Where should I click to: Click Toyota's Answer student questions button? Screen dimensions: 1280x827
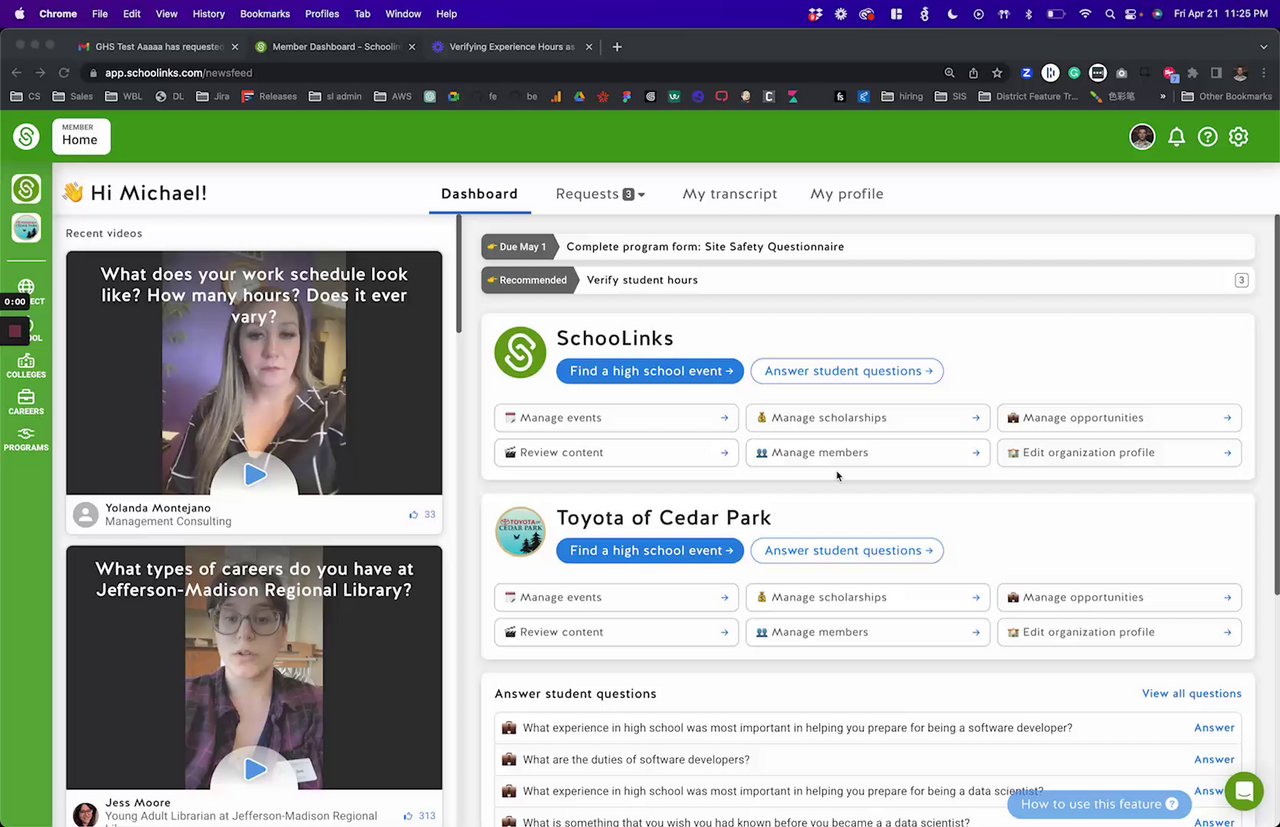(x=847, y=550)
